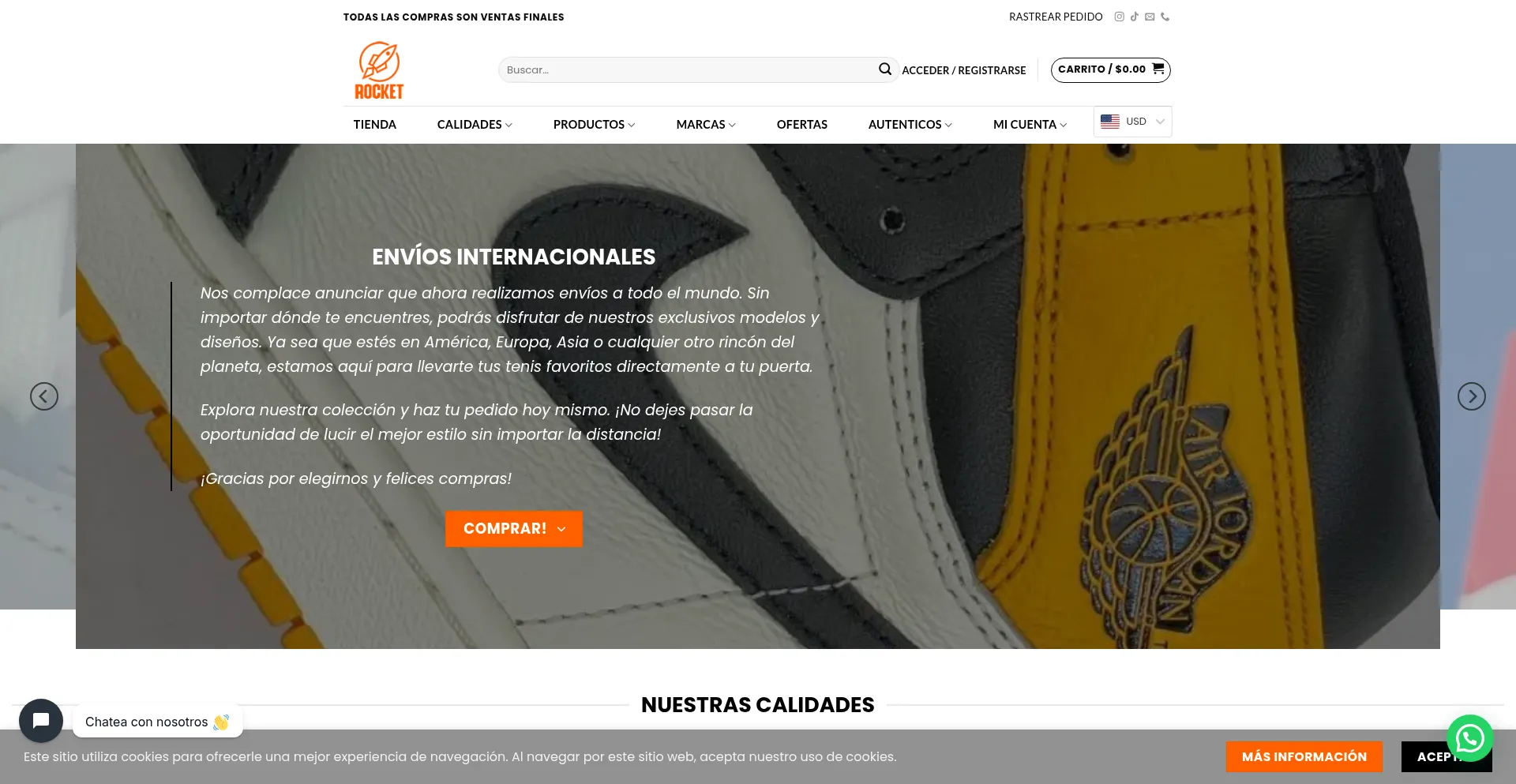Viewport: 1516px width, 784px height.
Task: Open the RASTREAR PEDIDO link
Action: 1056,17
